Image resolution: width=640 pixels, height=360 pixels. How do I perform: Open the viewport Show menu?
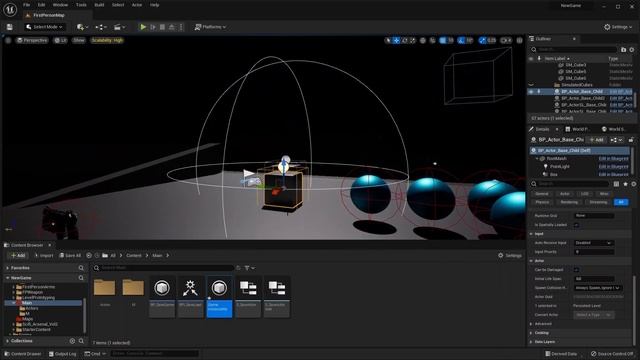tap(79, 40)
